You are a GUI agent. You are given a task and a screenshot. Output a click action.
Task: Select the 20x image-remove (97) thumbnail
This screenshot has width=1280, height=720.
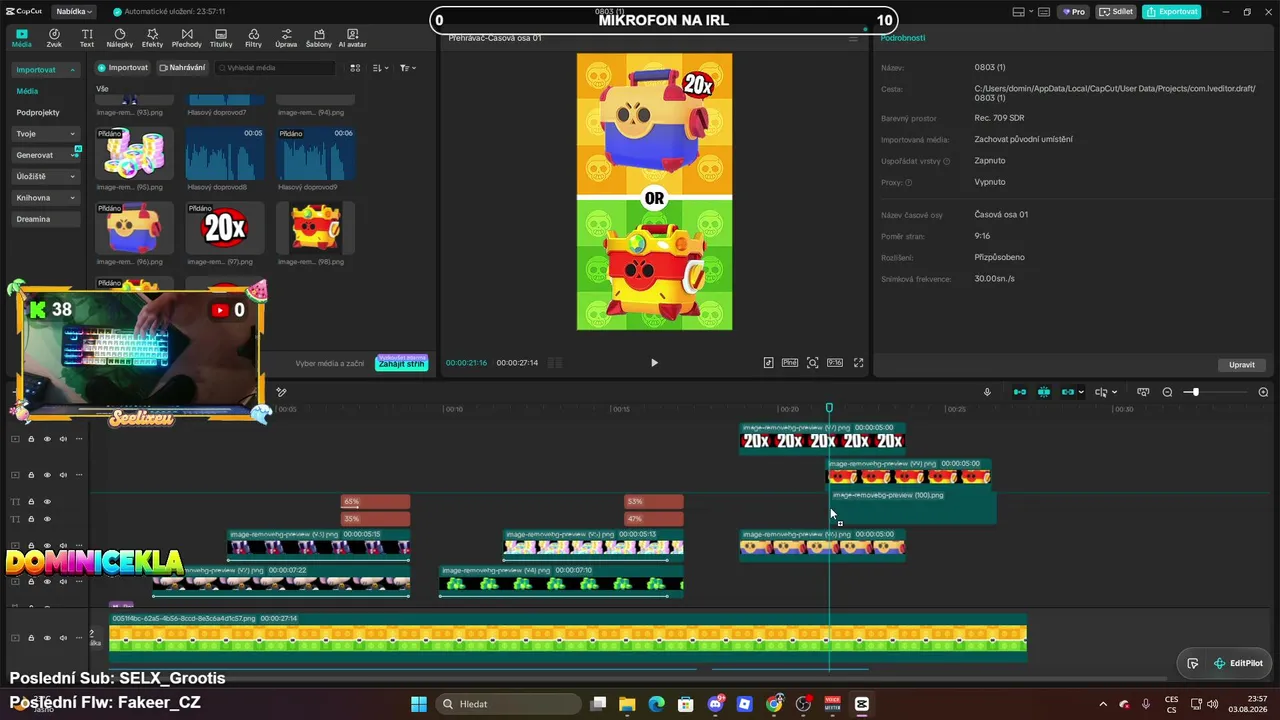[x=225, y=229]
